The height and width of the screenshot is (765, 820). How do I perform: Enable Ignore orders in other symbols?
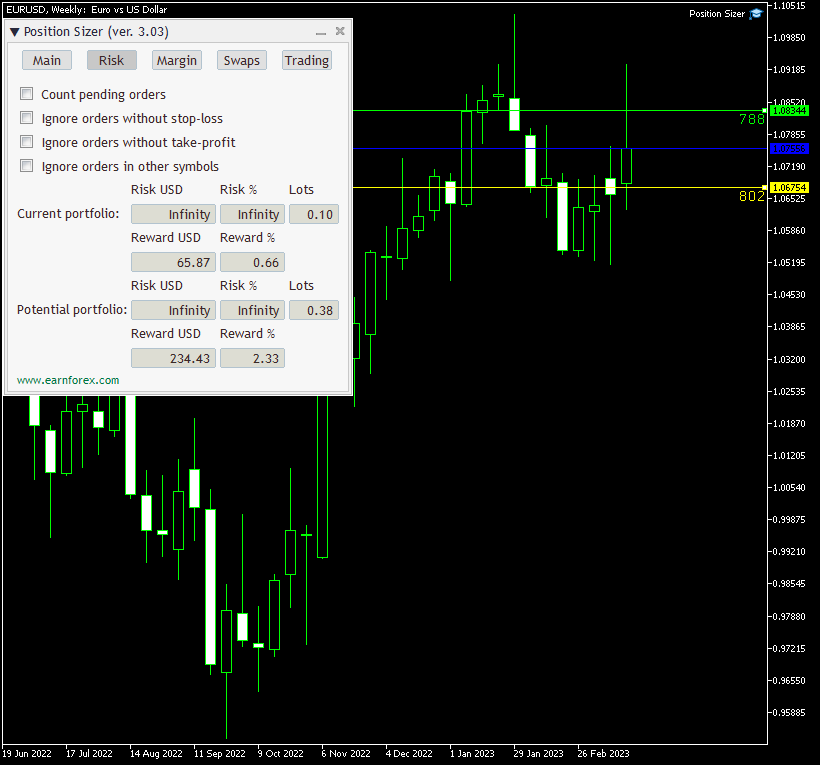(26, 166)
